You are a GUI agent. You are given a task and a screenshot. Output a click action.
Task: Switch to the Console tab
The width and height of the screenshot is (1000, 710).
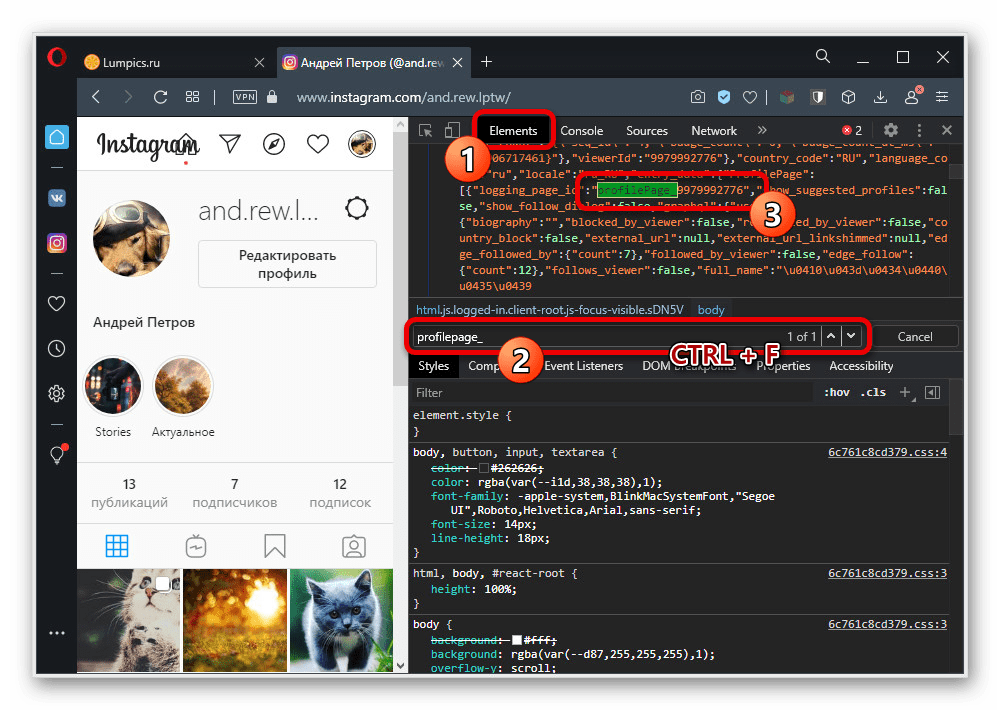pyautogui.click(x=581, y=130)
